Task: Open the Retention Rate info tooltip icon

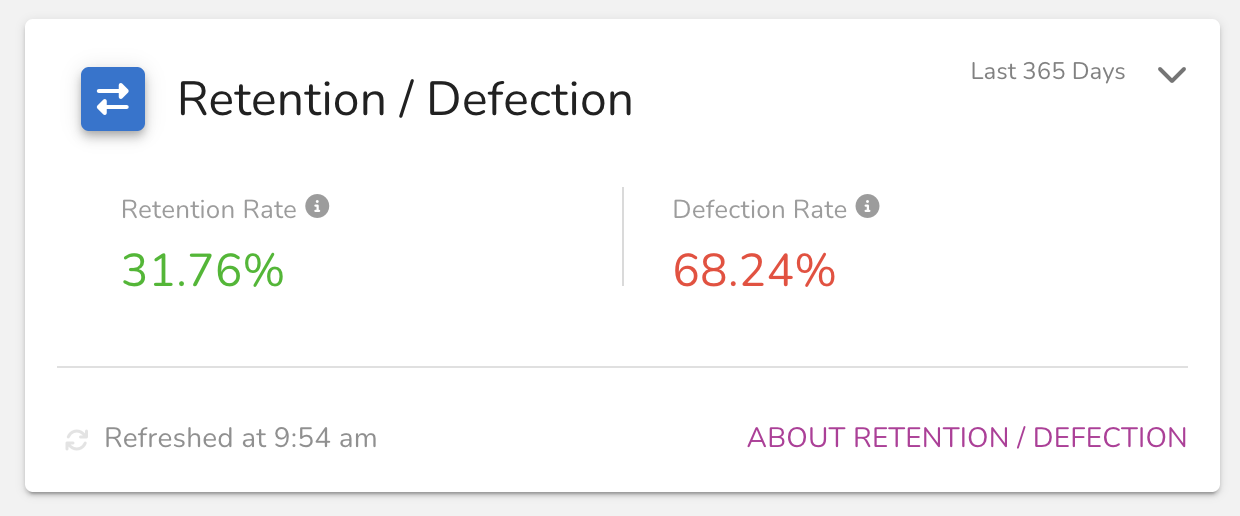Action: 317,208
